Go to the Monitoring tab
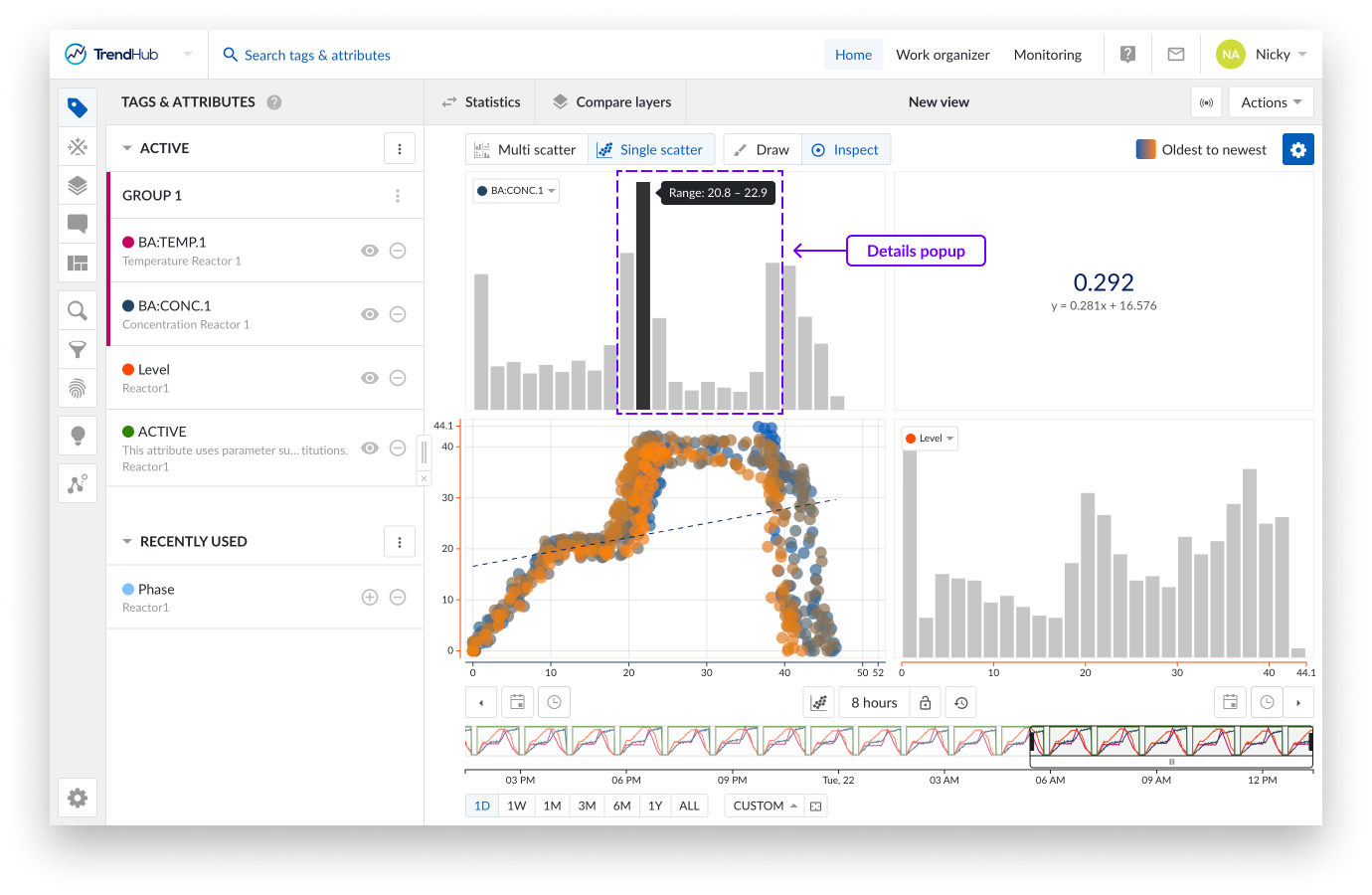 1047,55
